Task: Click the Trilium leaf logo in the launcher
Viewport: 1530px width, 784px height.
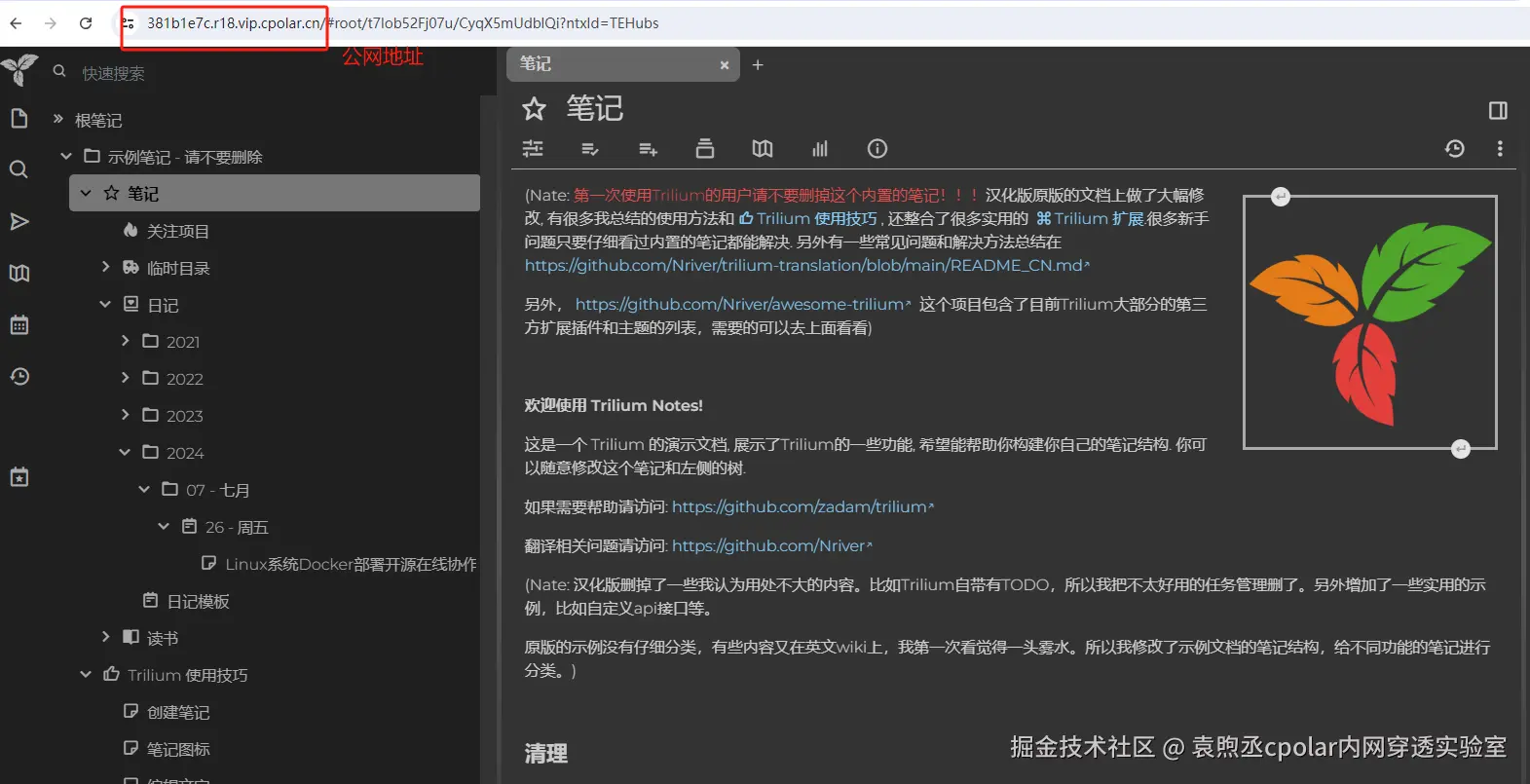Action: [19, 70]
